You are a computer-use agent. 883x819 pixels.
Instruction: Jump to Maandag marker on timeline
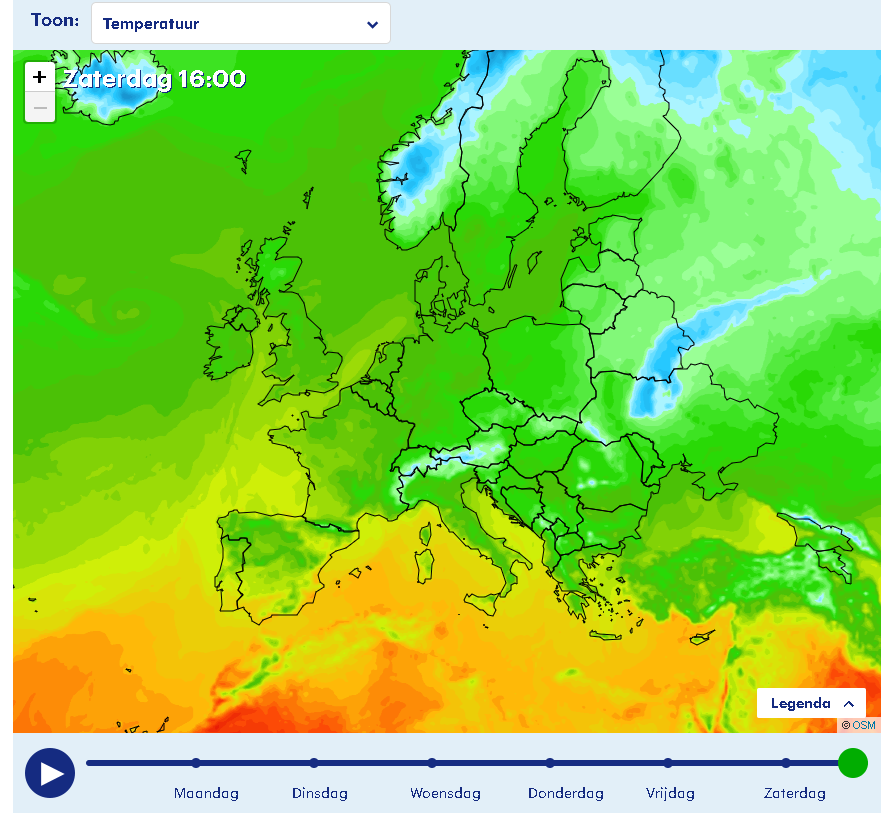(196, 763)
